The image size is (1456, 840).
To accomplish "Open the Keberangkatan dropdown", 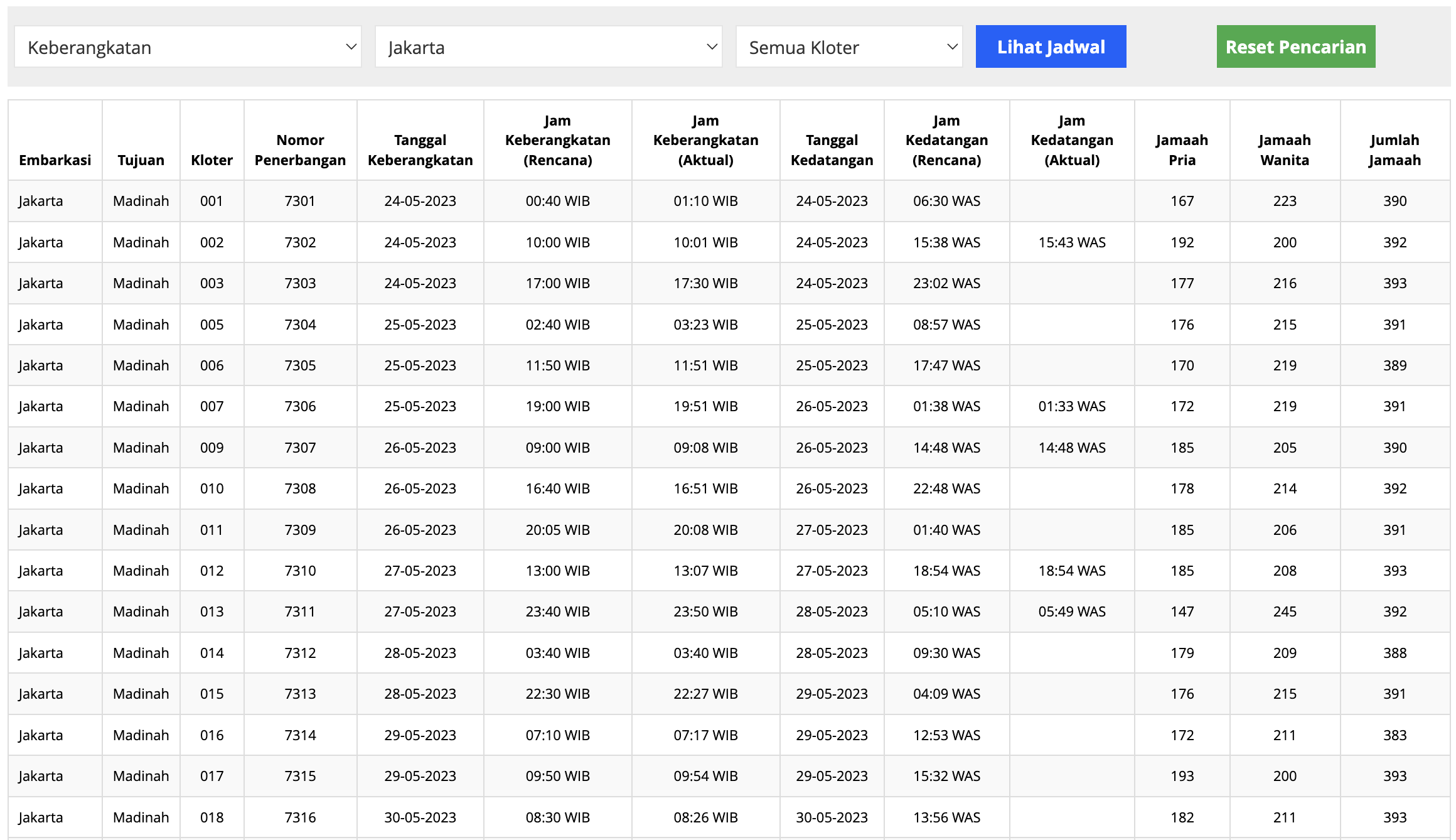I will (x=188, y=47).
